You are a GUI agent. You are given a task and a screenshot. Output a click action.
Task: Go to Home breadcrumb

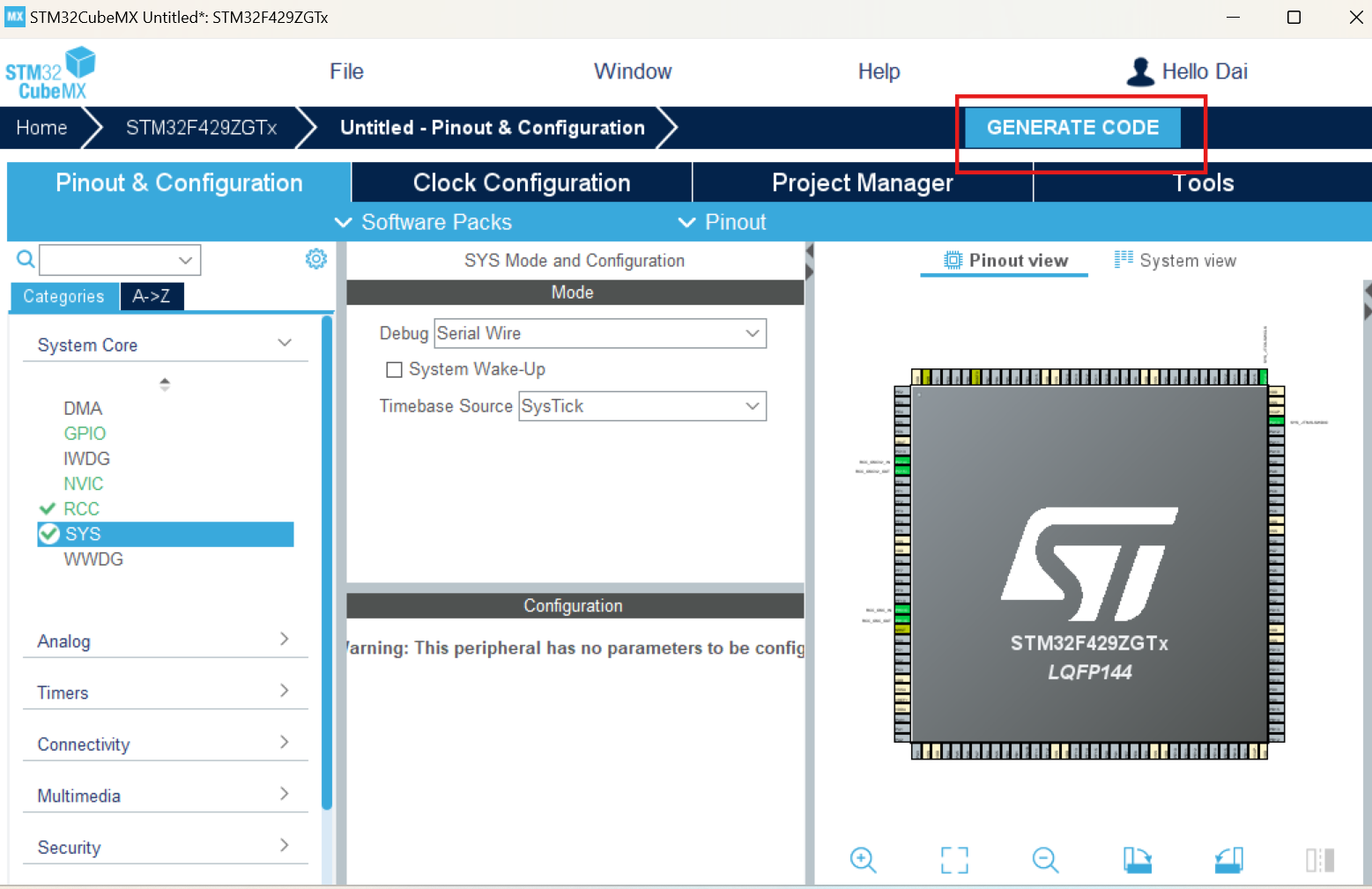[41, 128]
